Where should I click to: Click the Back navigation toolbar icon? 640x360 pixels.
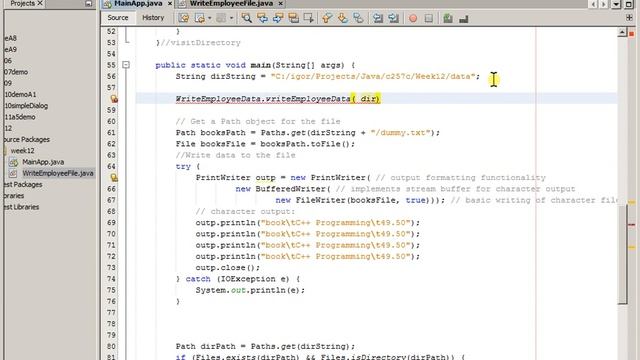point(200,18)
